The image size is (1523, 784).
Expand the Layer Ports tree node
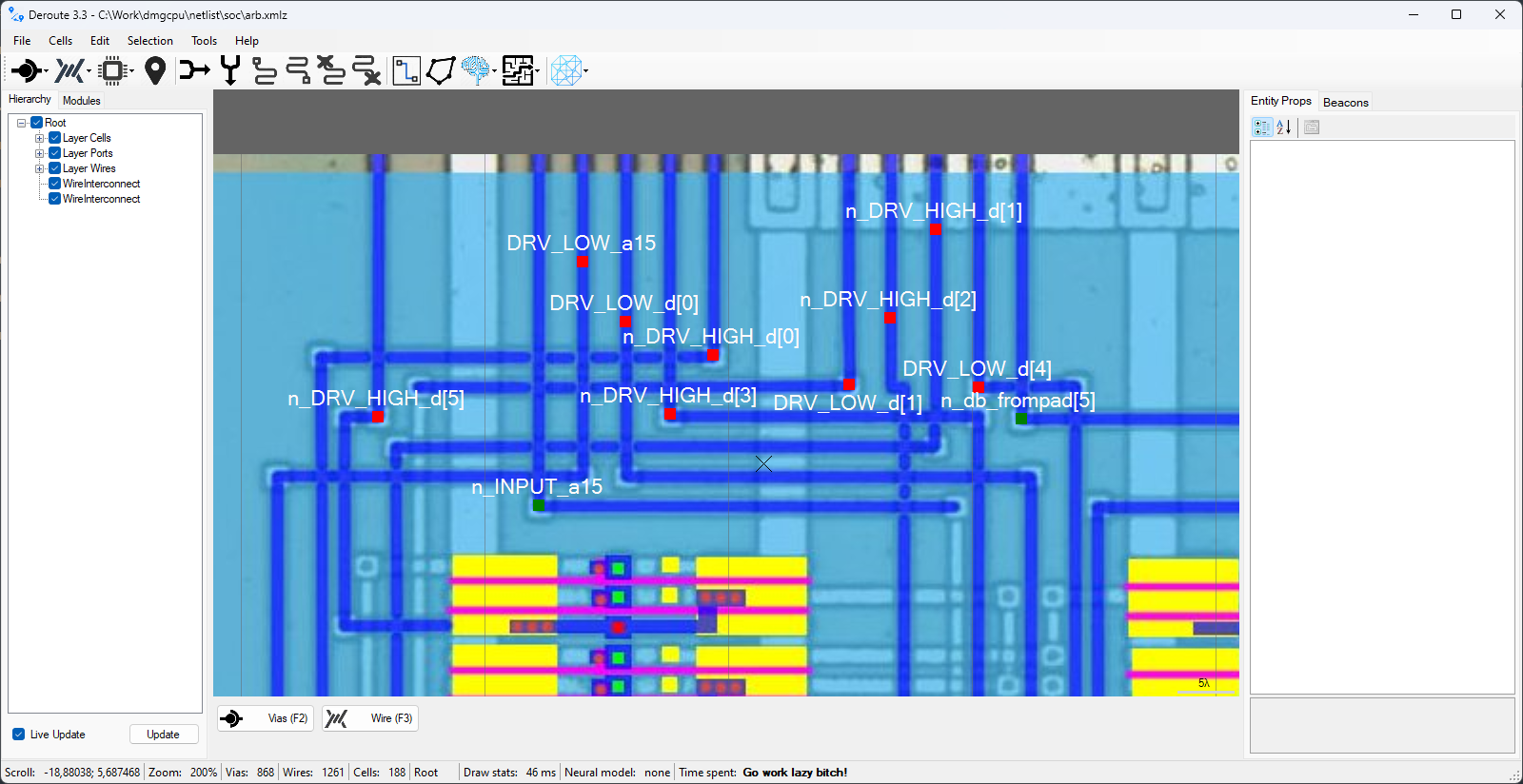pos(40,153)
